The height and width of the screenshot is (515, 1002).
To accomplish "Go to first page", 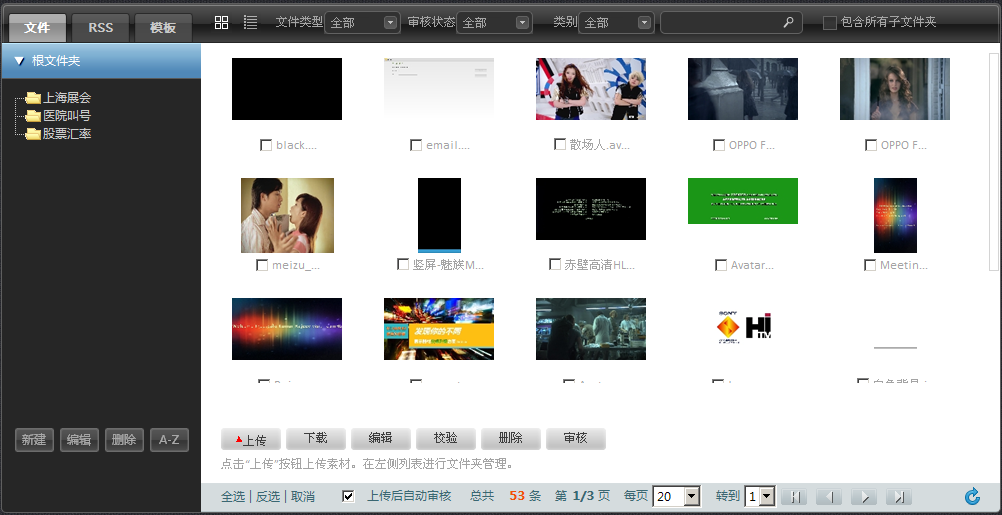I will tap(793, 497).
